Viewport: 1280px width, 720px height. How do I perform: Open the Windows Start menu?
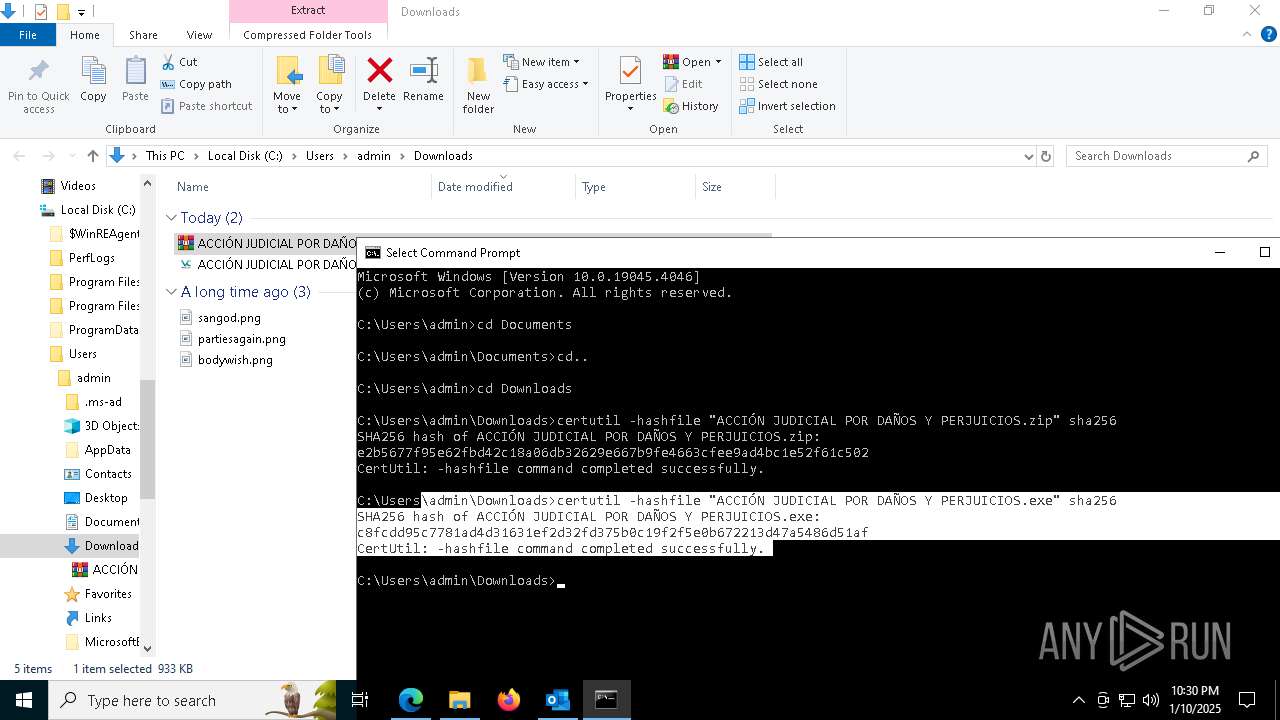click(x=24, y=700)
